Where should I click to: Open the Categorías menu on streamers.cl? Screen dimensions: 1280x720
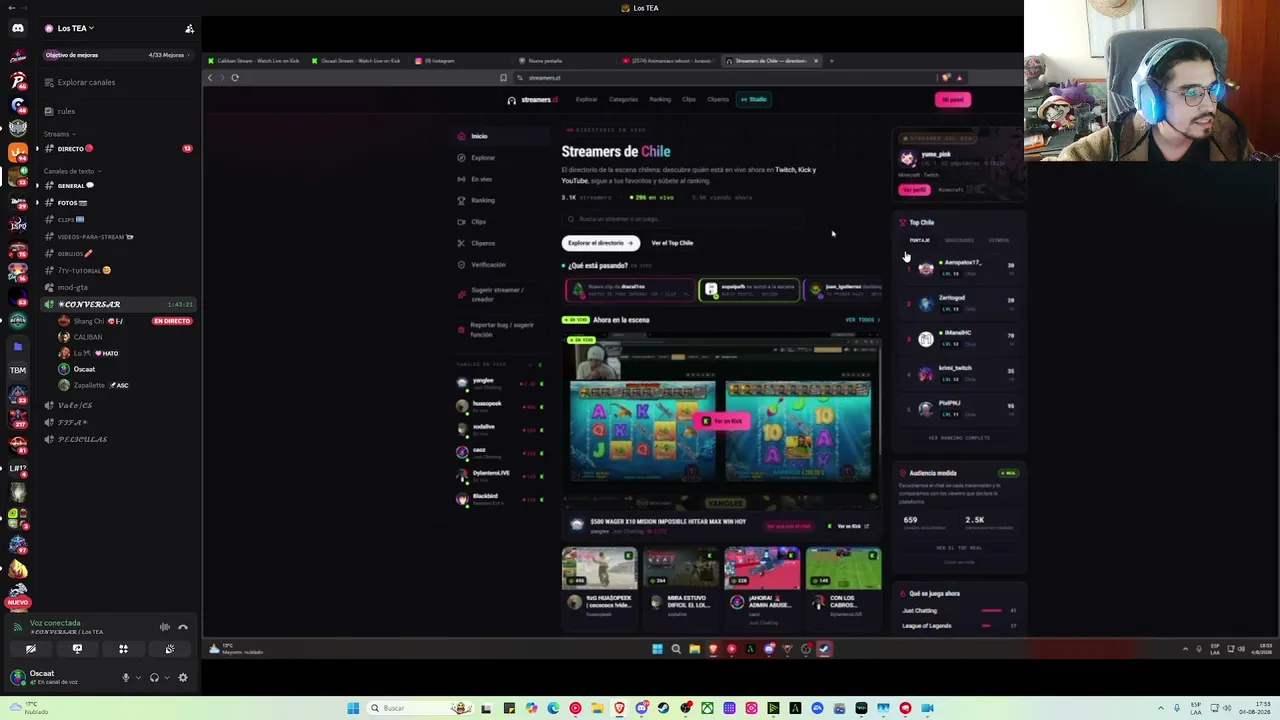coord(623,99)
